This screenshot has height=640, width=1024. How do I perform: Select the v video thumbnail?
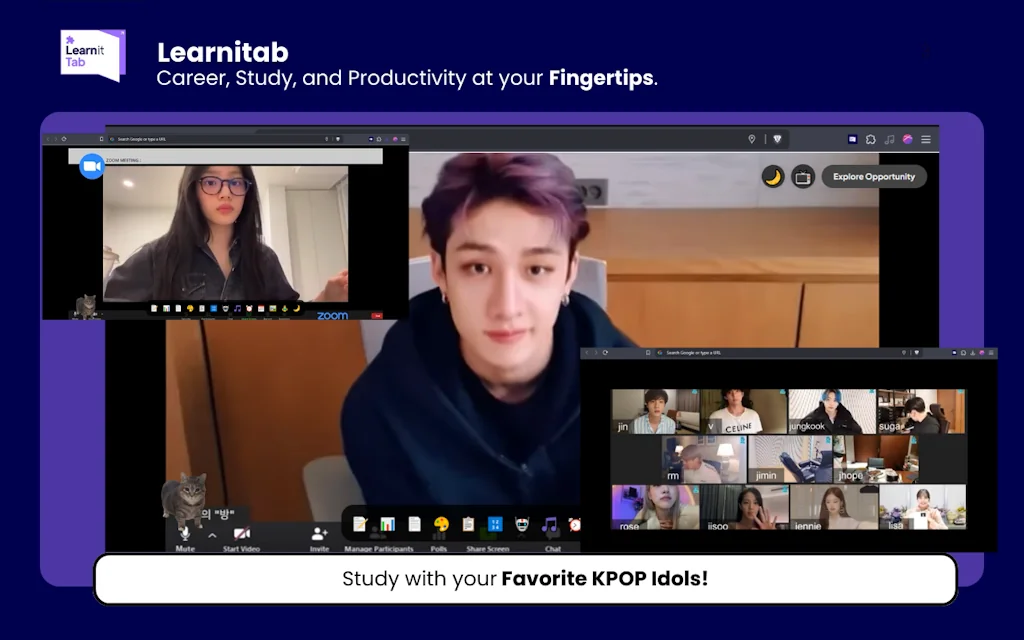[x=744, y=411]
